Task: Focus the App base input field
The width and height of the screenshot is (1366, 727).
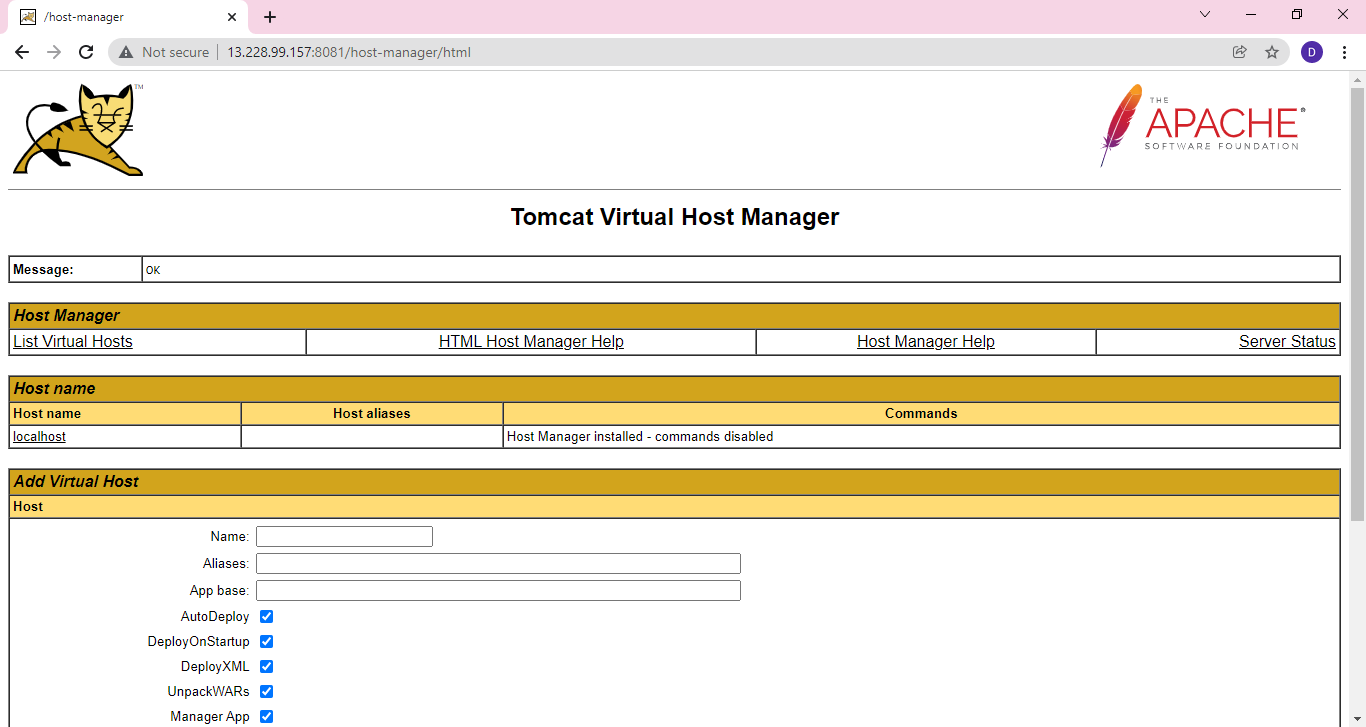Action: [498, 590]
